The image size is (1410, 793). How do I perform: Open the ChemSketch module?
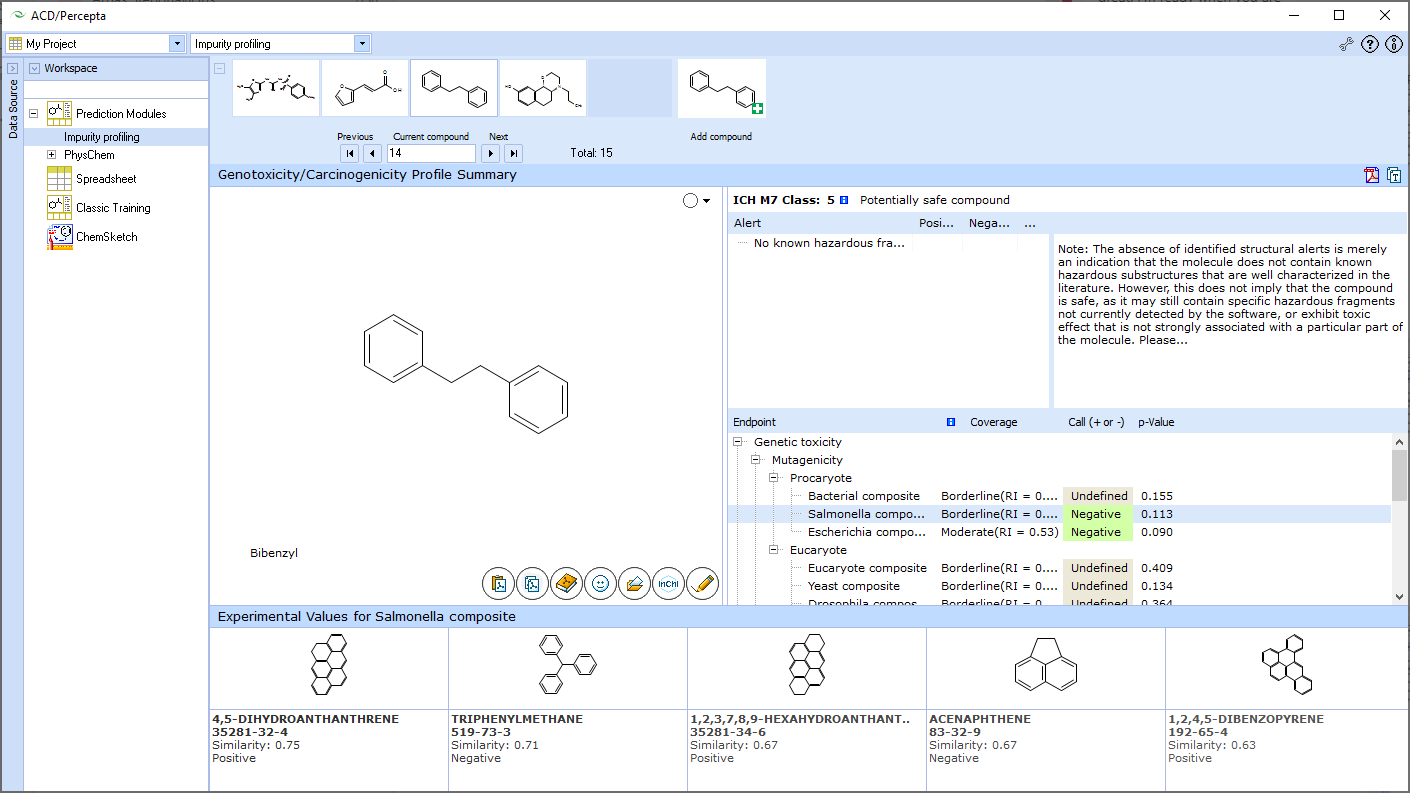[x=106, y=237]
